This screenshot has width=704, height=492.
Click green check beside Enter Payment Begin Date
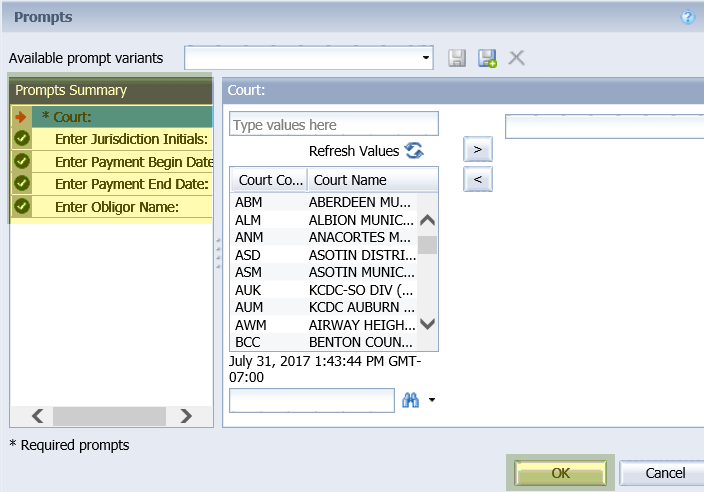22,161
